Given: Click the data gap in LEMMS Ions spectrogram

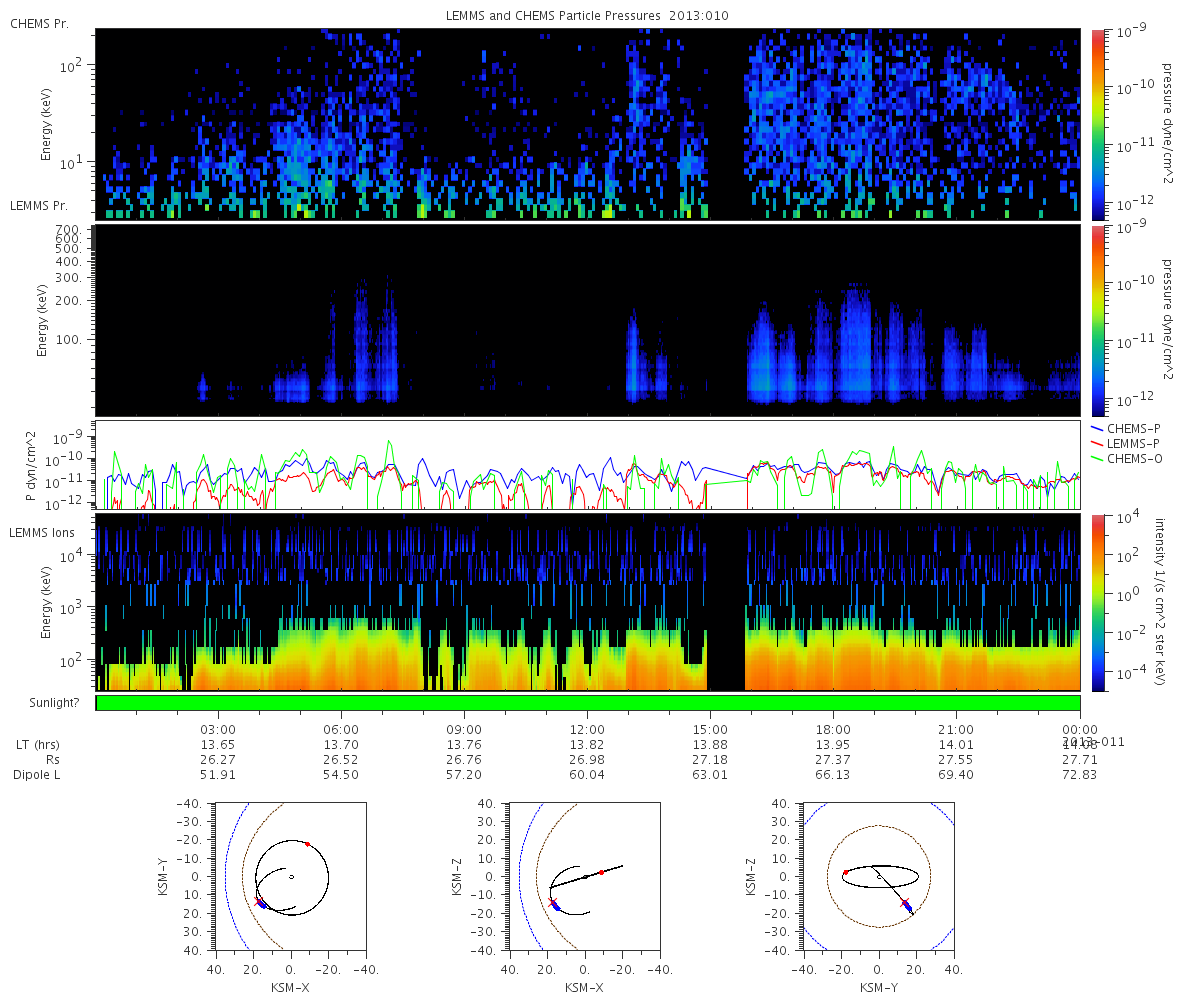Looking at the screenshot, I should point(726,602).
